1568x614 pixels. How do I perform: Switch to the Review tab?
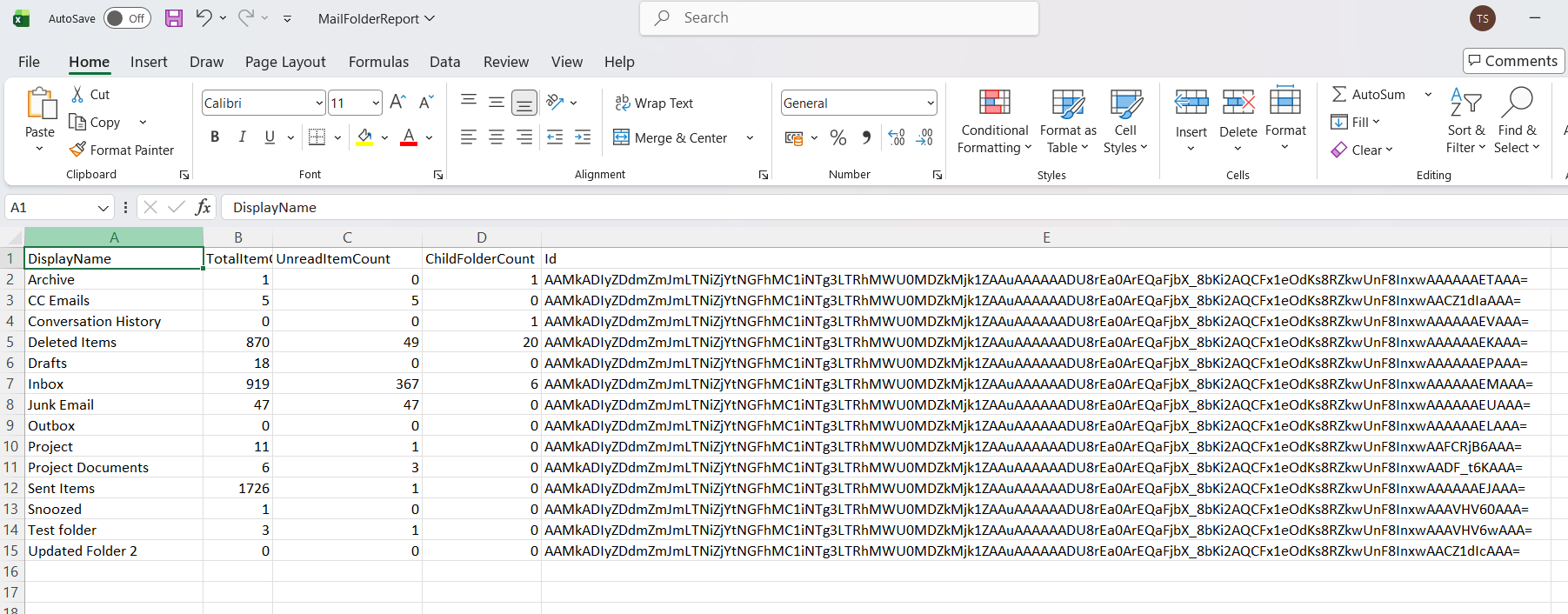pyautogui.click(x=506, y=62)
